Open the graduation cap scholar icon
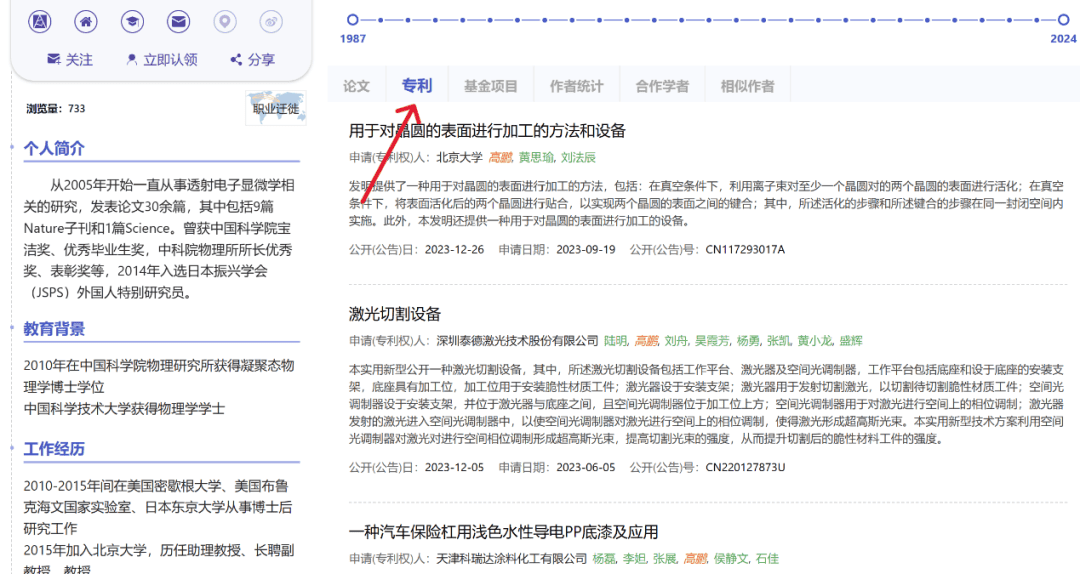The image size is (1080, 574). coord(132,21)
